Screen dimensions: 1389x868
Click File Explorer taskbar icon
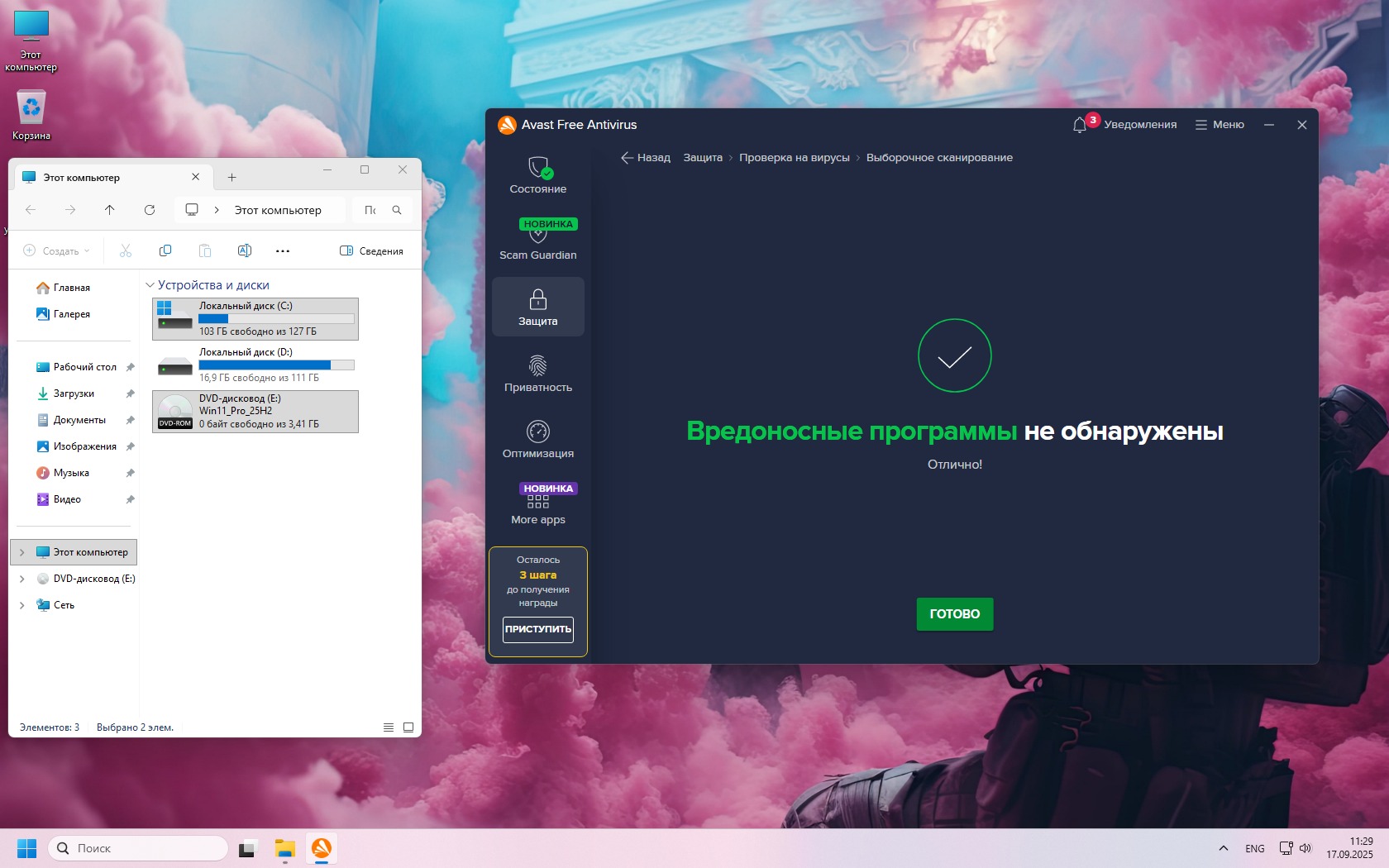(285, 848)
